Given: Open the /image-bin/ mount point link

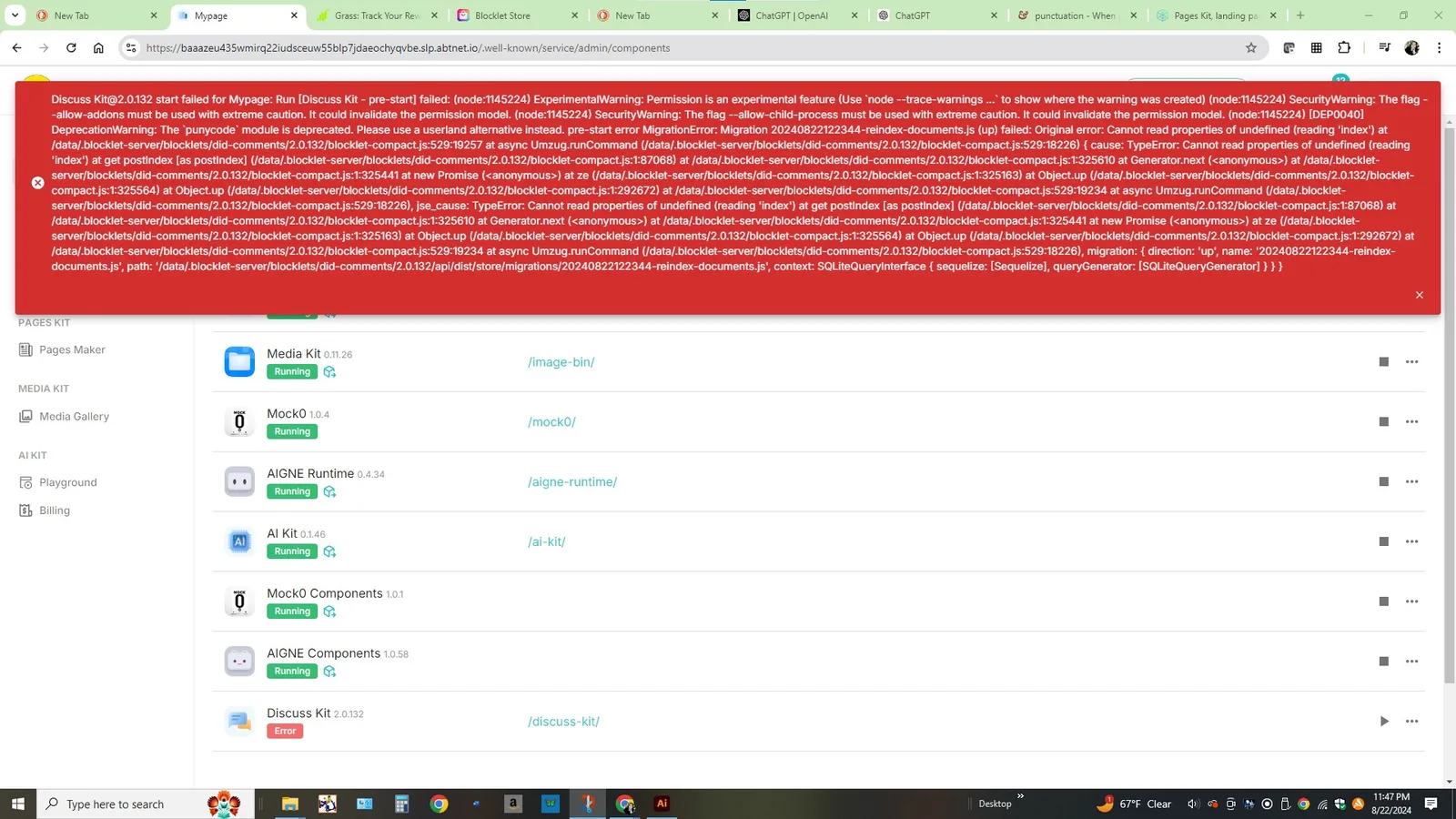Looking at the screenshot, I should tap(561, 362).
